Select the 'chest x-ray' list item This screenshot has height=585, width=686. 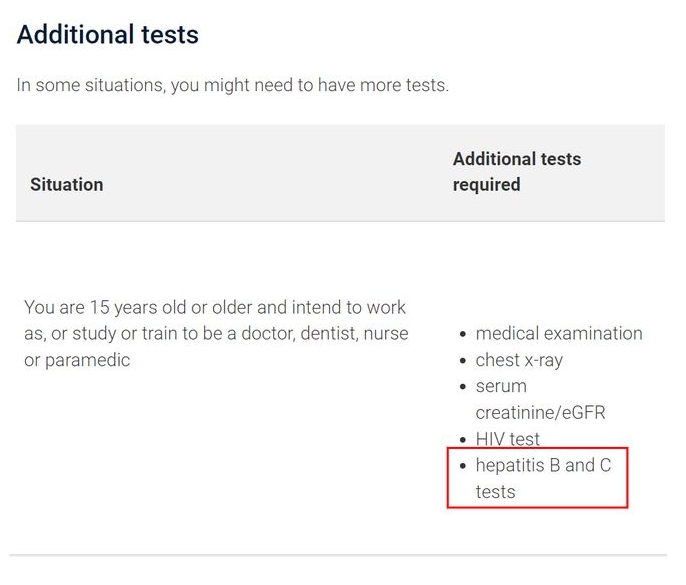pyautogui.click(x=519, y=360)
